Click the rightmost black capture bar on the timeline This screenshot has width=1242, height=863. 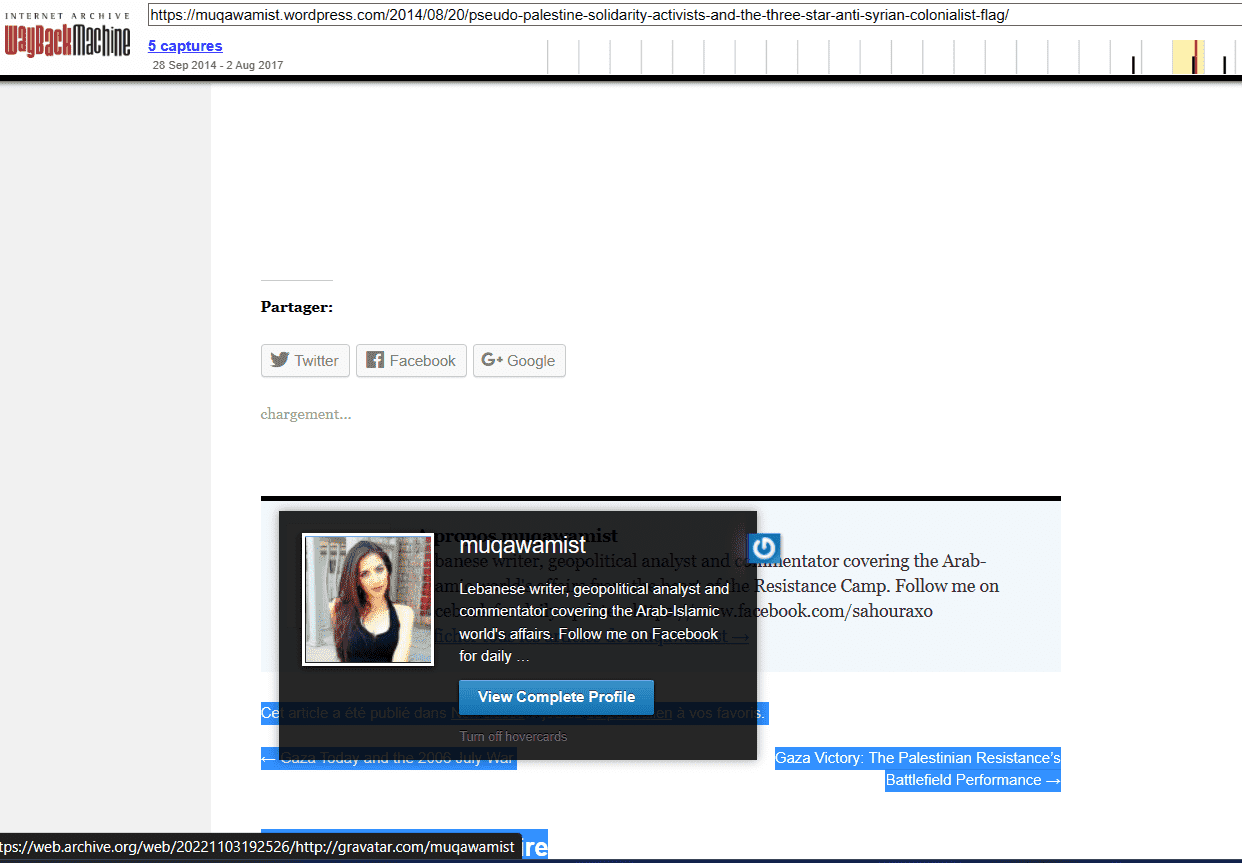(x=1224, y=65)
